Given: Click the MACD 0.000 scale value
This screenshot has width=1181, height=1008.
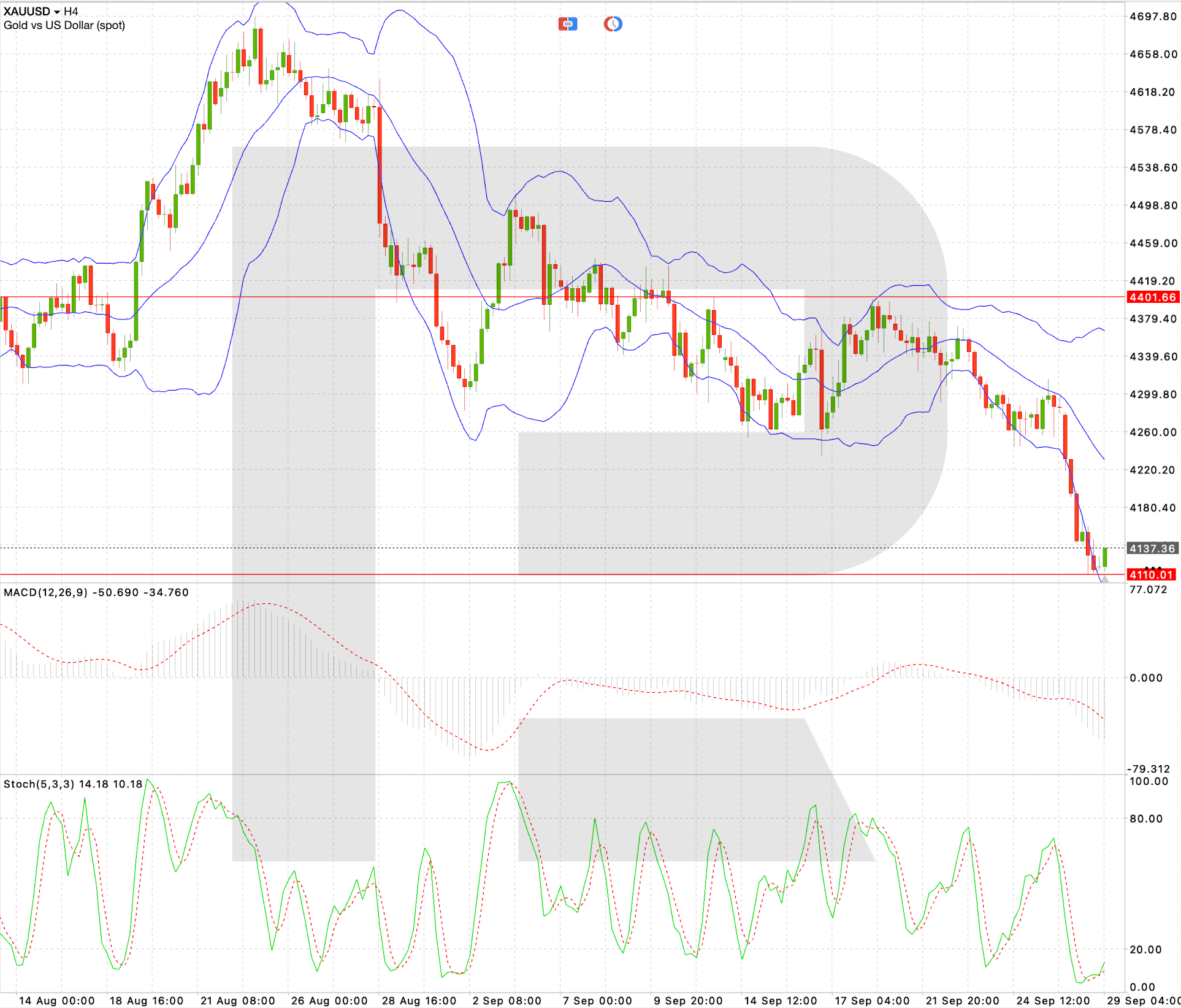Looking at the screenshot, I should click(x=1146, y=678).
